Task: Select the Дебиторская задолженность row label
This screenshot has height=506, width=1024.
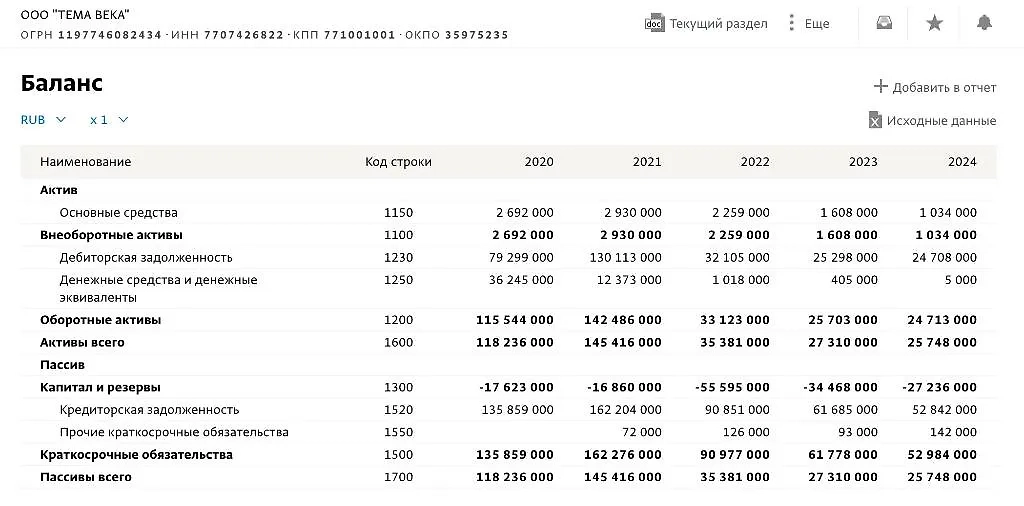Action: pyautogui.click(x=146, y=258)
